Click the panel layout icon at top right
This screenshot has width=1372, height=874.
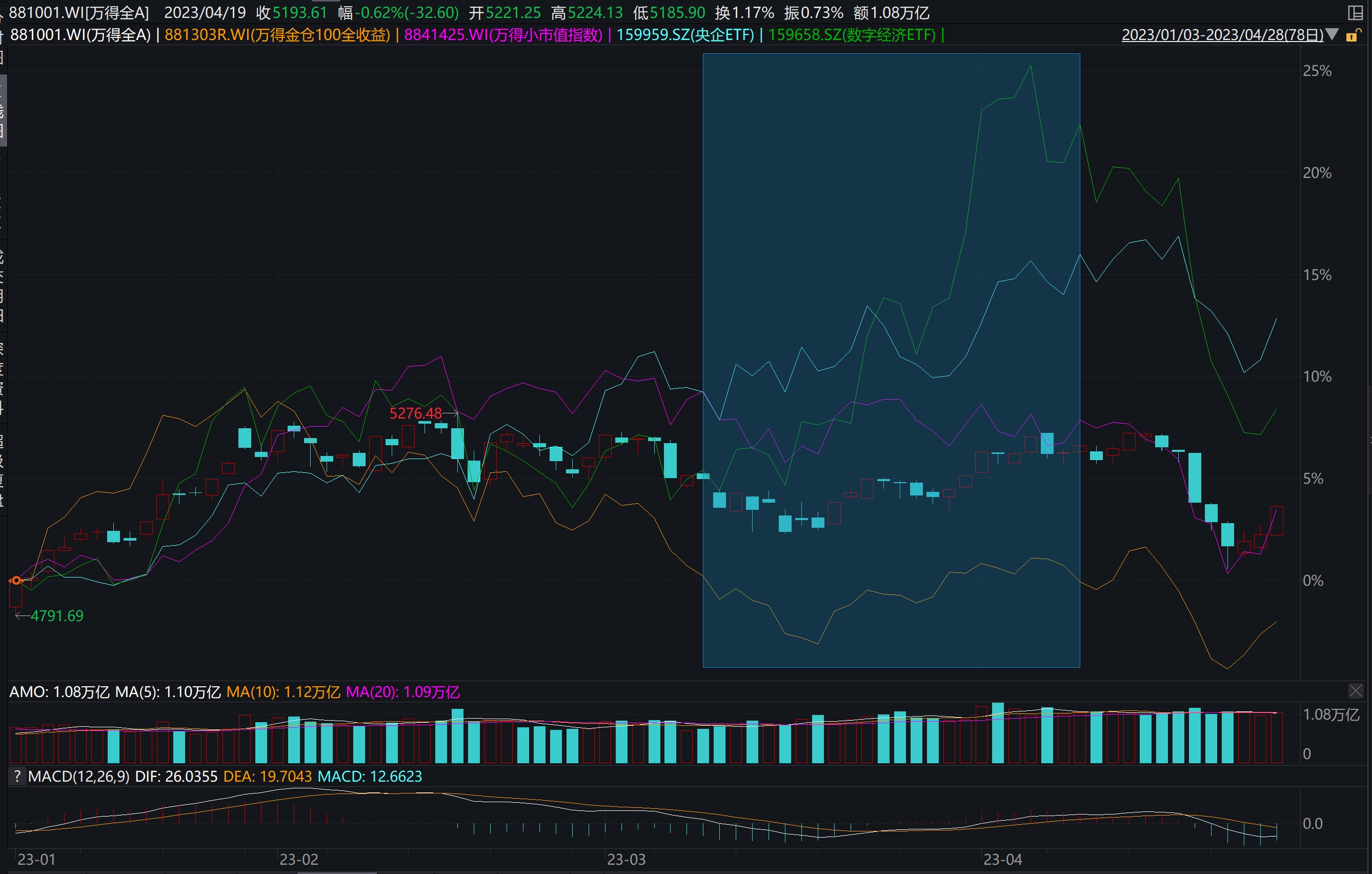pyautogui.click(x=1355, y=12)
